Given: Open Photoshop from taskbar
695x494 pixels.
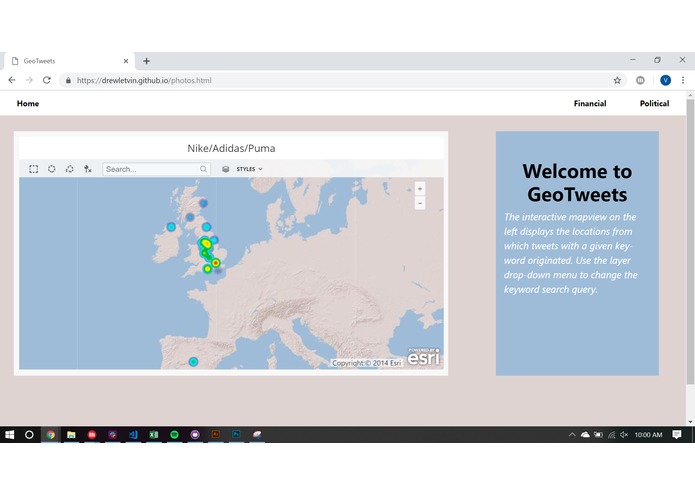Looking at the screenshot, I should click(236, 435).
